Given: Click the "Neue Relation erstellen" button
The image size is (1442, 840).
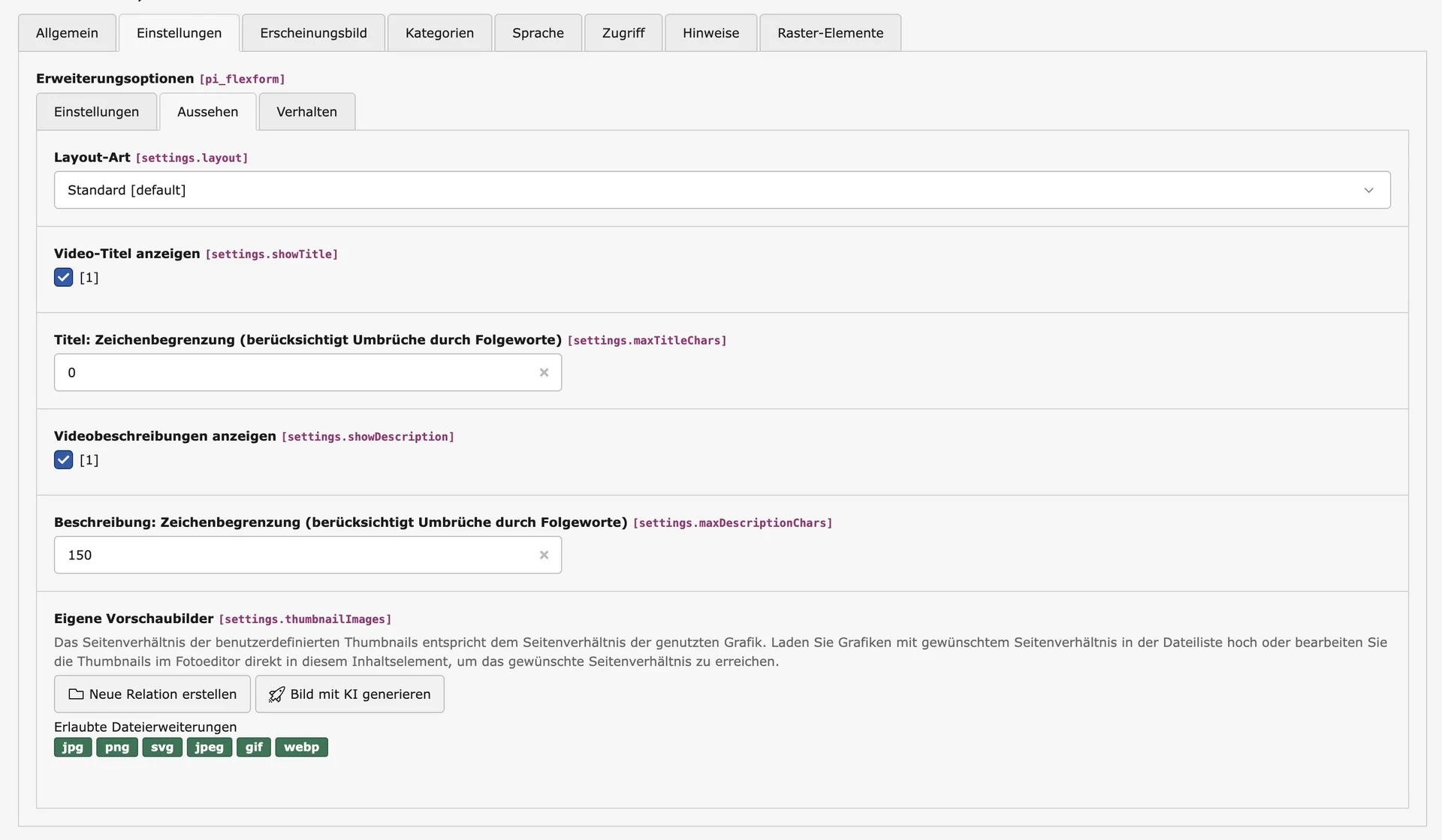Looking at the screenshot, I should (x=152, y=694).
